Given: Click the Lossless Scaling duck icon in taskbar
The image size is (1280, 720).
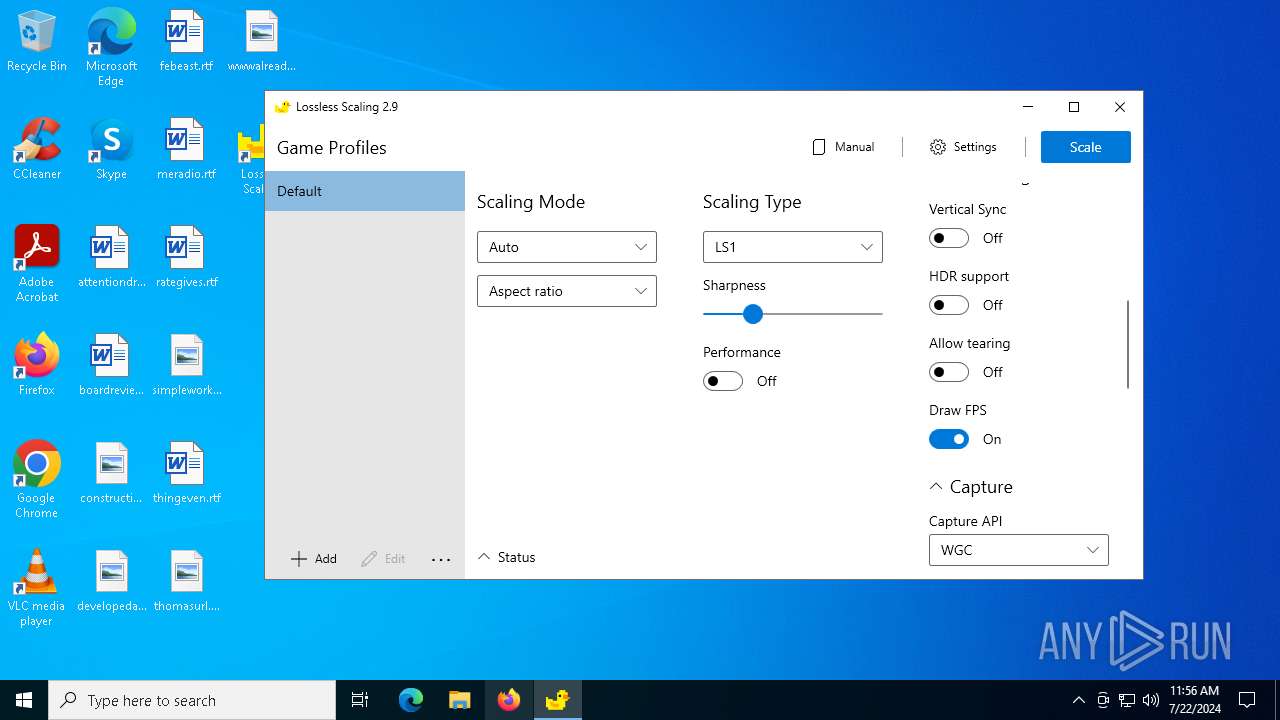Looking at the screenshot, I should click(557, 700).
